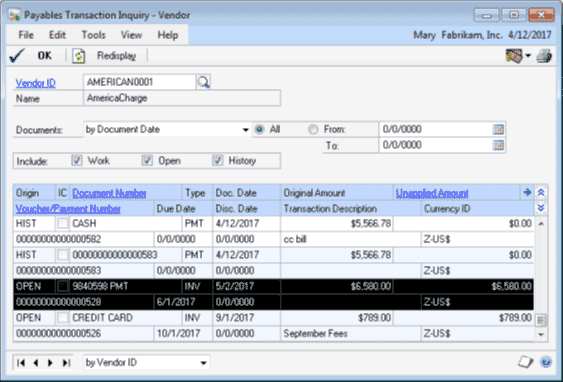
Task: Open the Help menu
Action: point(168,35)
